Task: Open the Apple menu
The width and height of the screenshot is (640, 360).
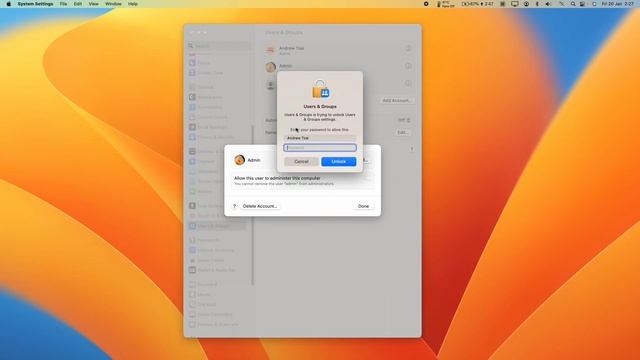Action: pos(9,4)
